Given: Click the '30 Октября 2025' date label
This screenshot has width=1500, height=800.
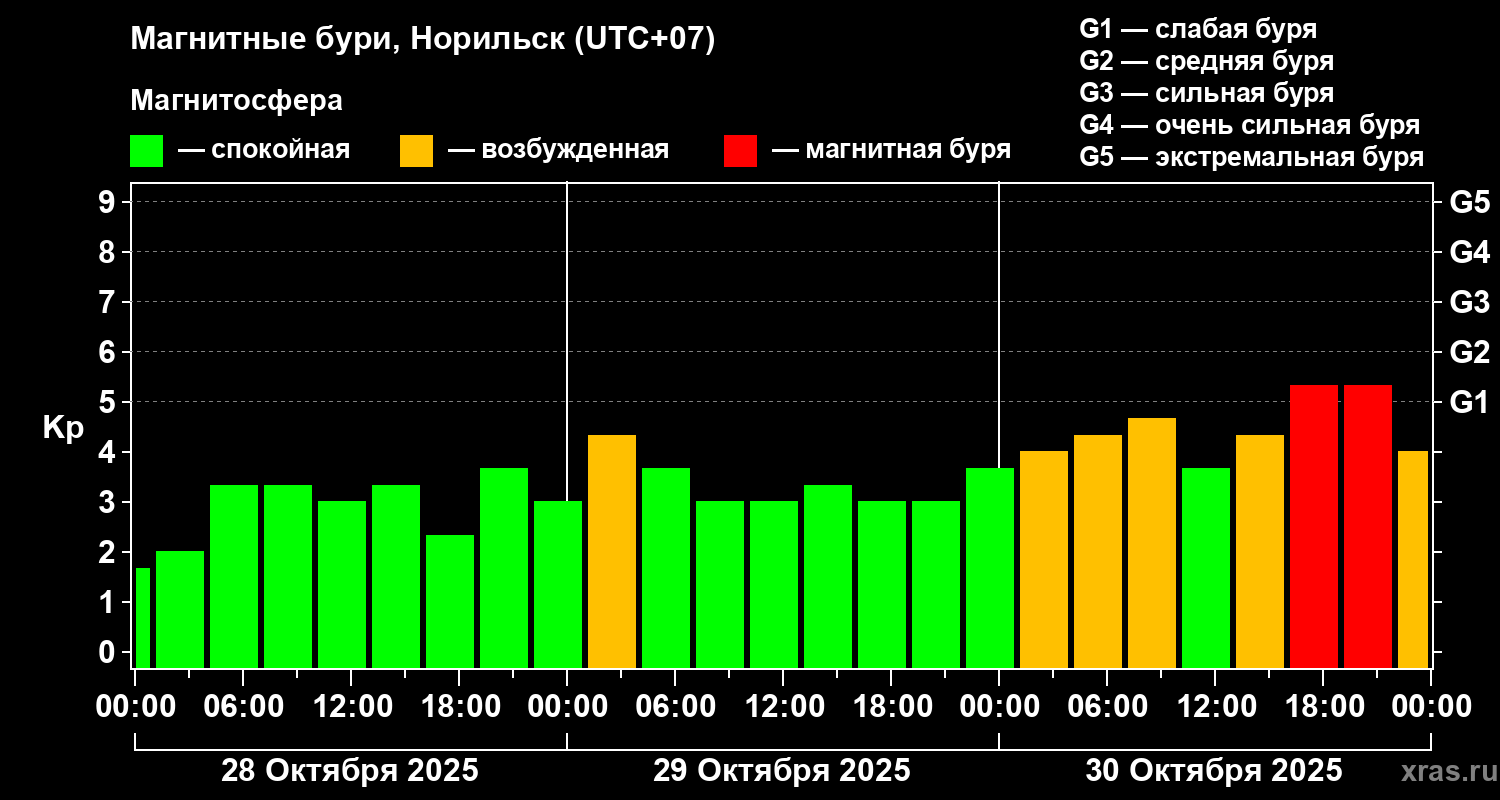Looking at the screenshot, I should coord(1214,771).
